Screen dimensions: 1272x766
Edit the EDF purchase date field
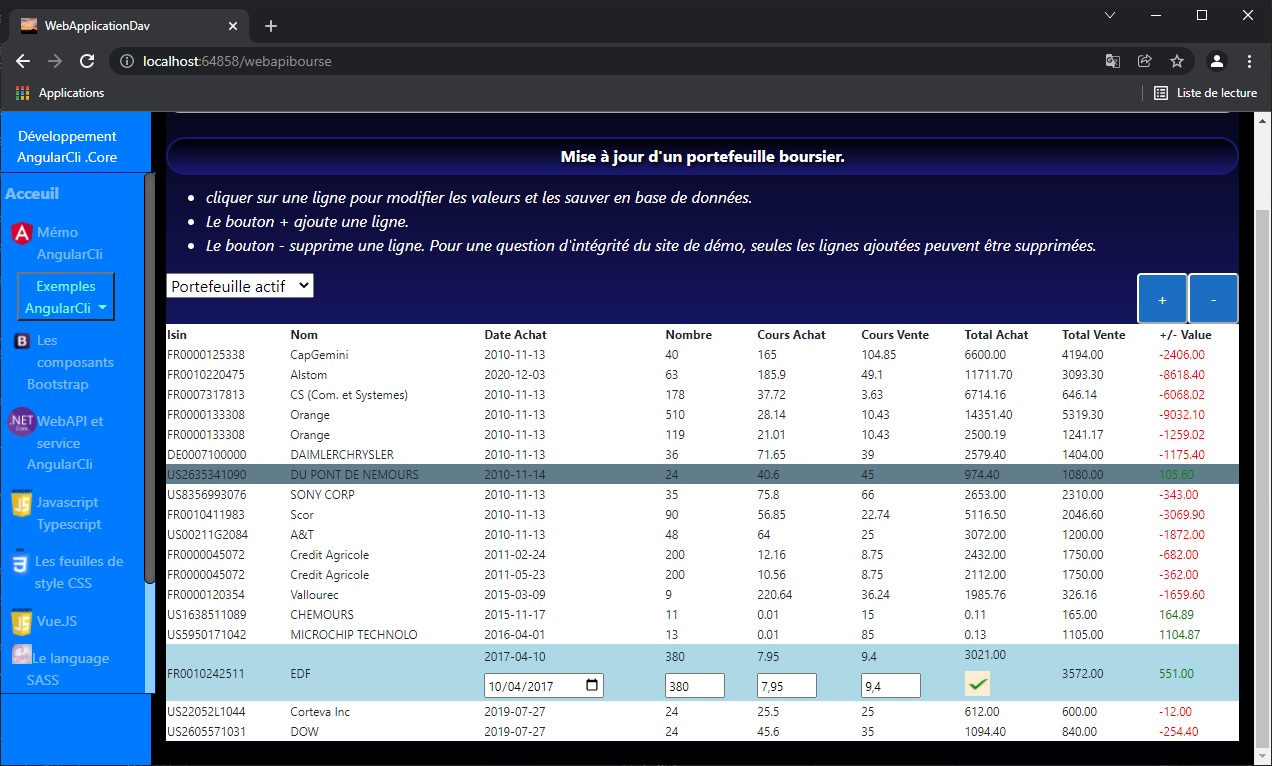pyautogui.click(x=544, y=686)
